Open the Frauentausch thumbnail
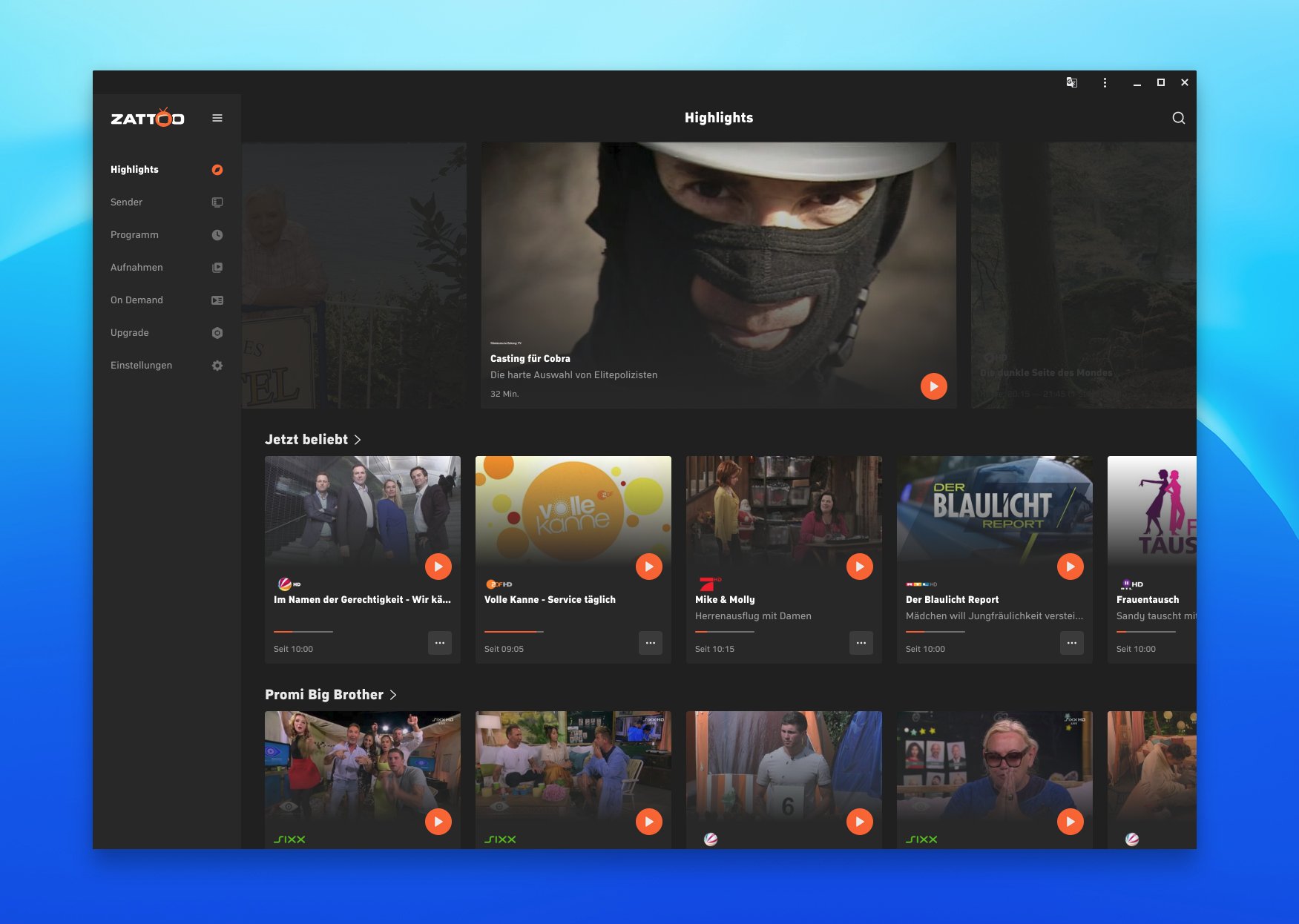 (1152, 511)
